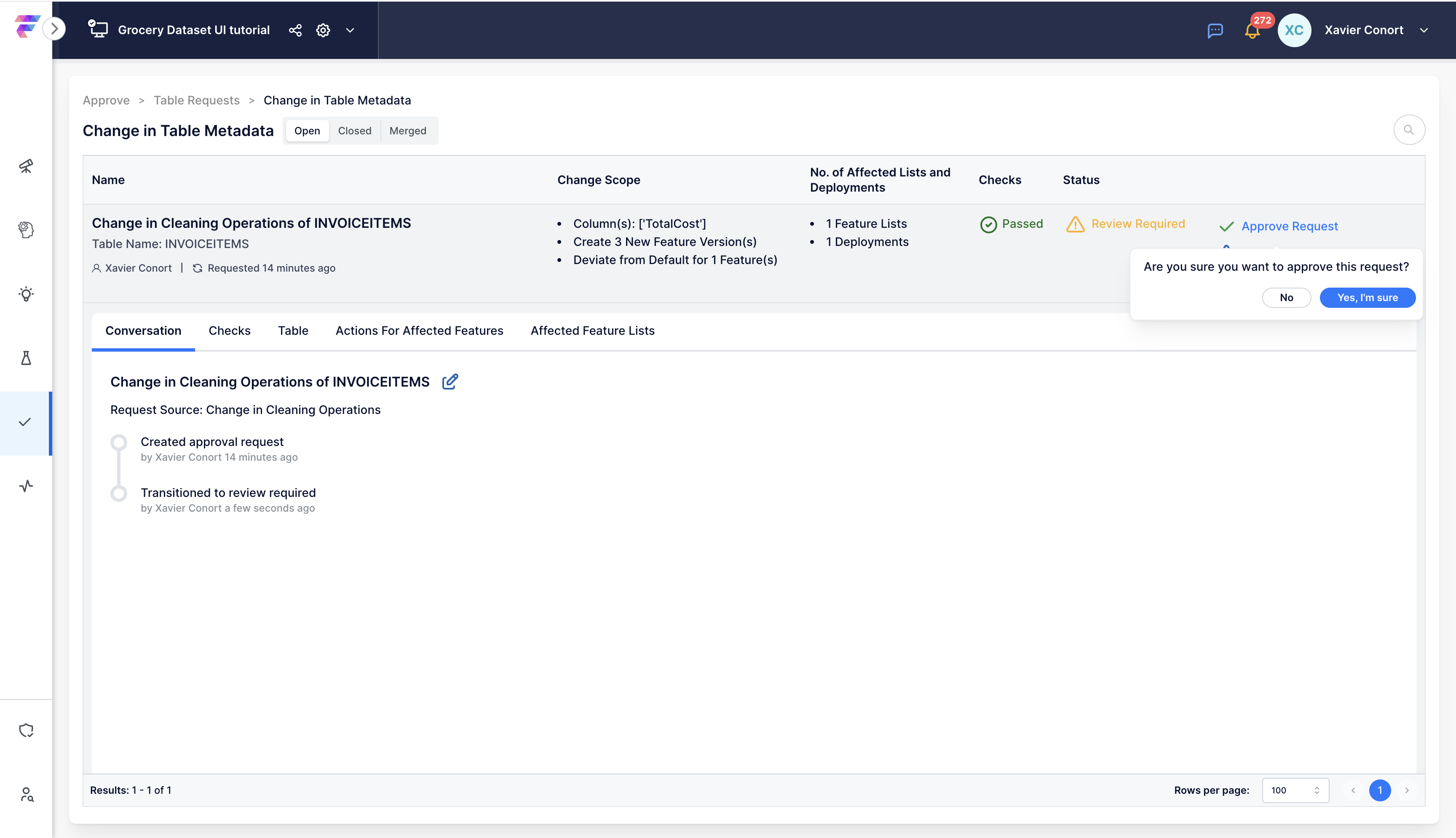Select page 1 in pagination

[1379, 790]
